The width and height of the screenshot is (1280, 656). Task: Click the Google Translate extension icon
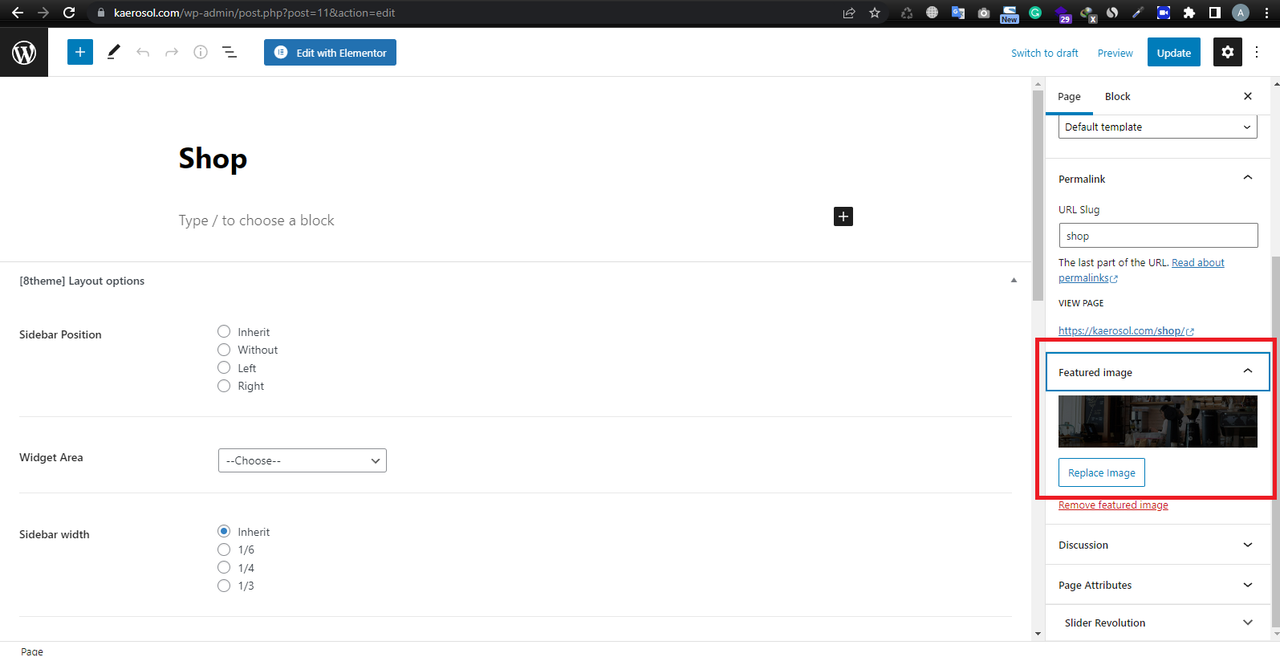point(958,13)
